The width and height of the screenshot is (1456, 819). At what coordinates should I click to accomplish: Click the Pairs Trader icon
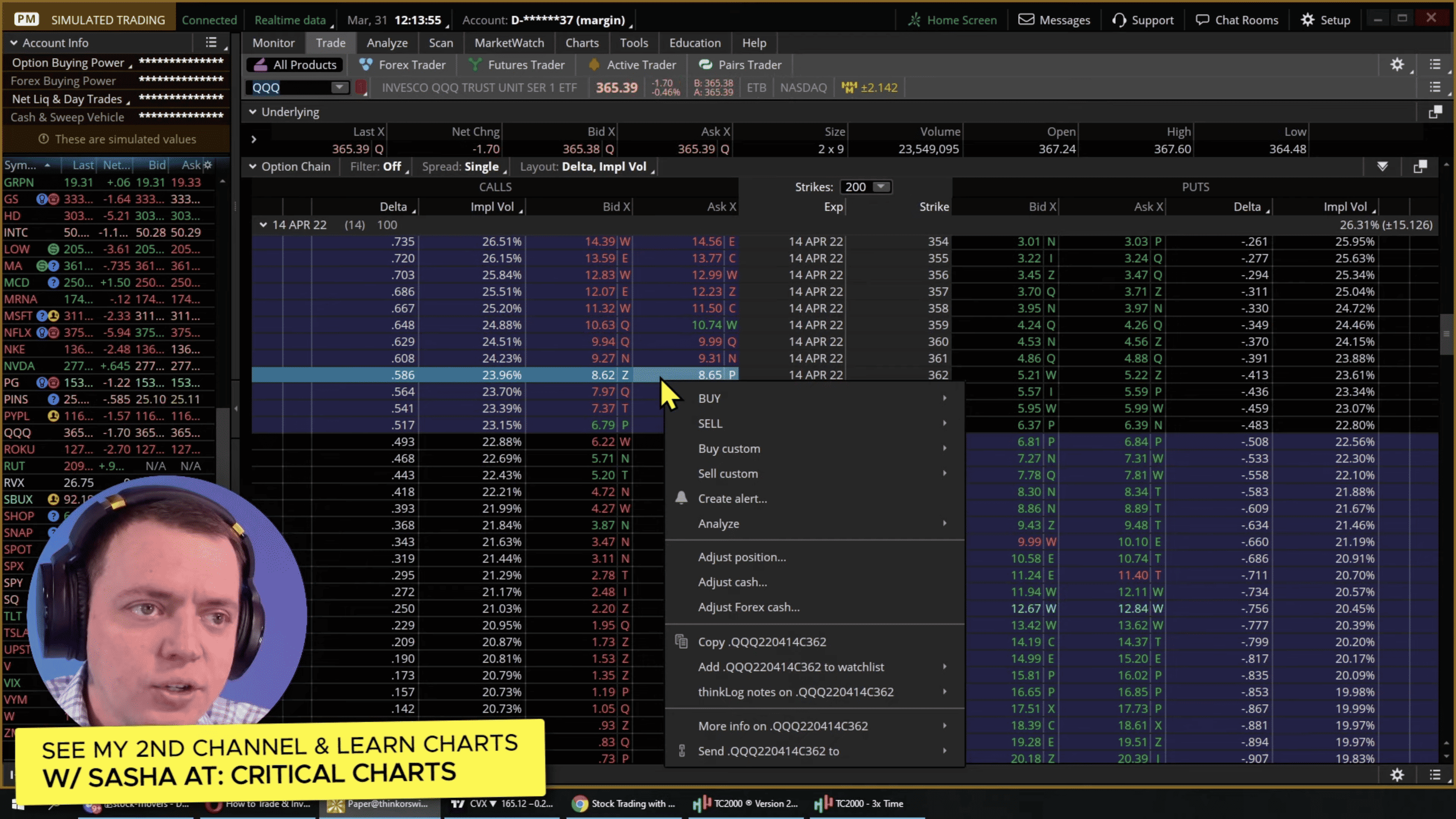[705, 64]
